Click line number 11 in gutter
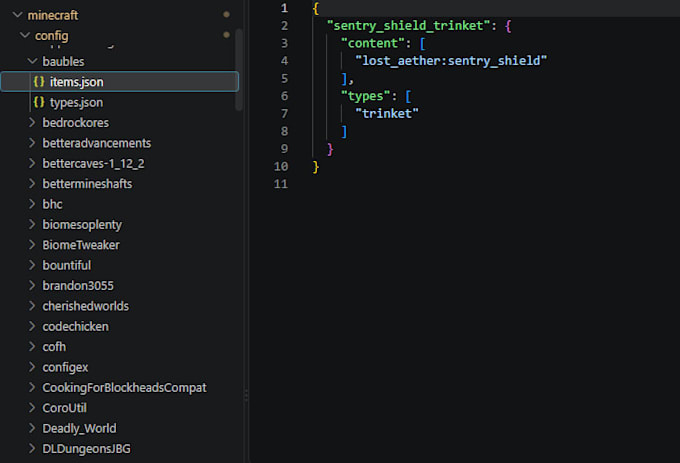 [x=281, y=184]
